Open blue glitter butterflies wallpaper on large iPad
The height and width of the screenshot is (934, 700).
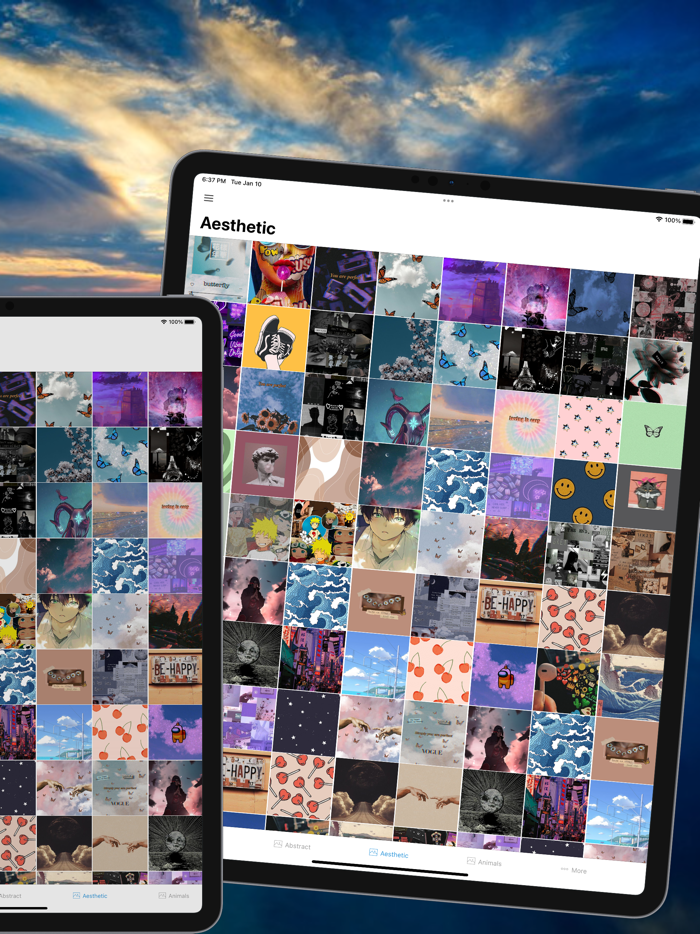point(466,354)
